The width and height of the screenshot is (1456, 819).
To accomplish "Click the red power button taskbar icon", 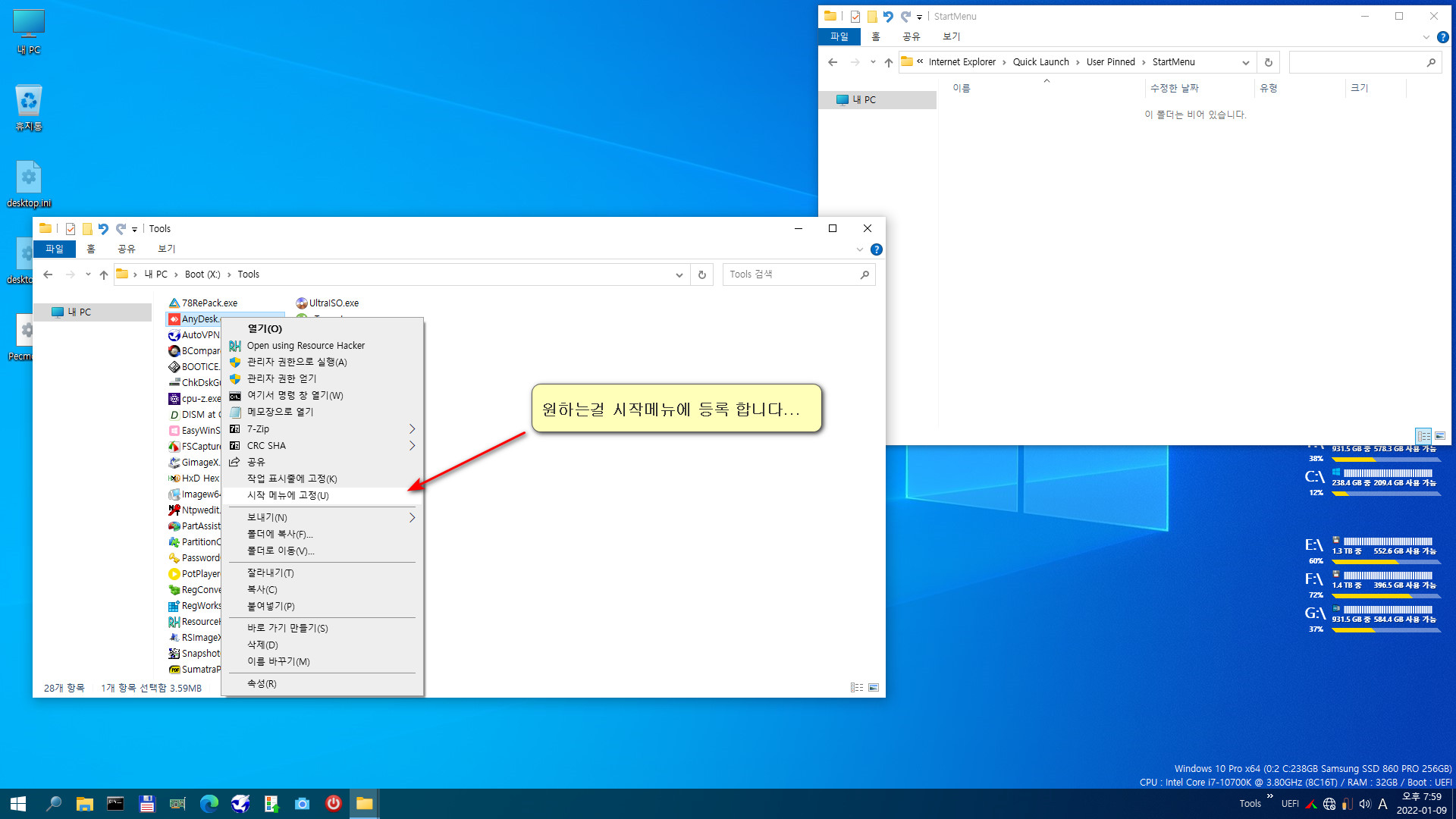I will coord(333,804).
